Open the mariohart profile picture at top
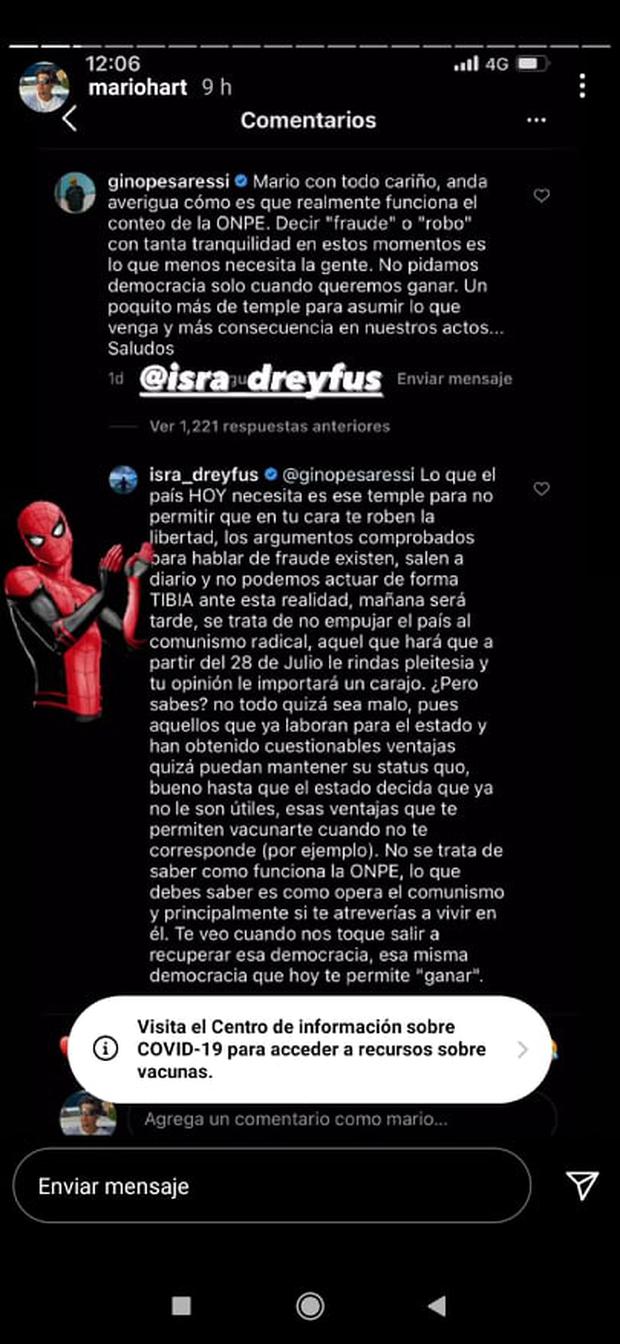 [45, 87]
